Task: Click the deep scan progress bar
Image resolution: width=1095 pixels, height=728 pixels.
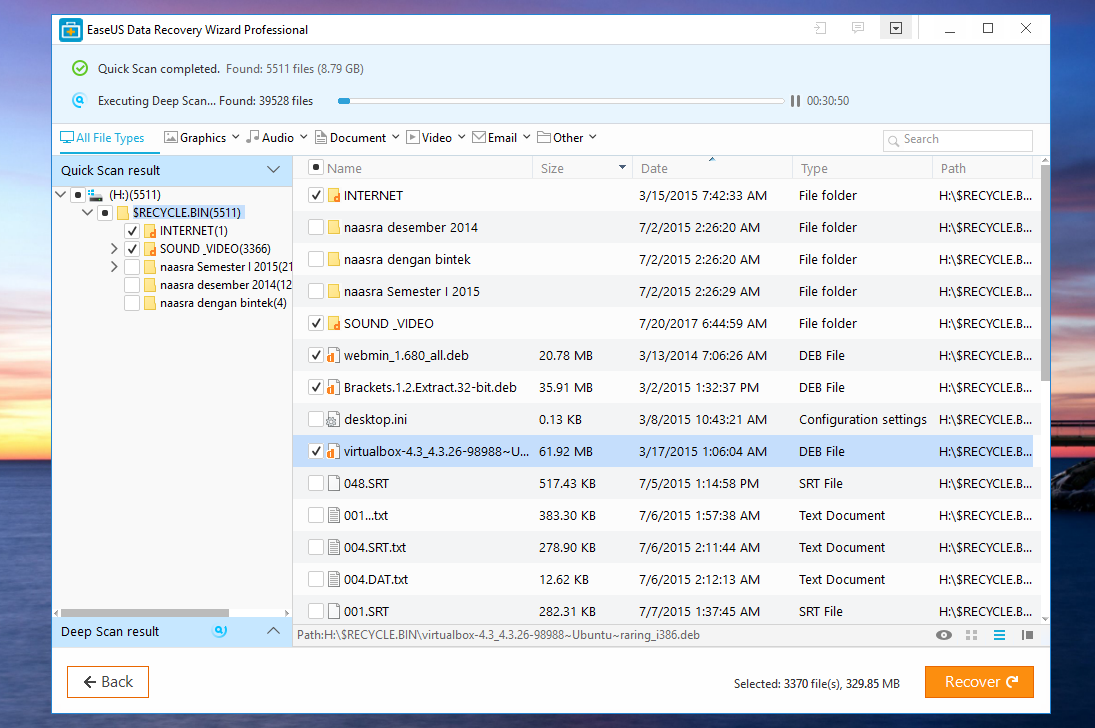Action: point(561,101)
